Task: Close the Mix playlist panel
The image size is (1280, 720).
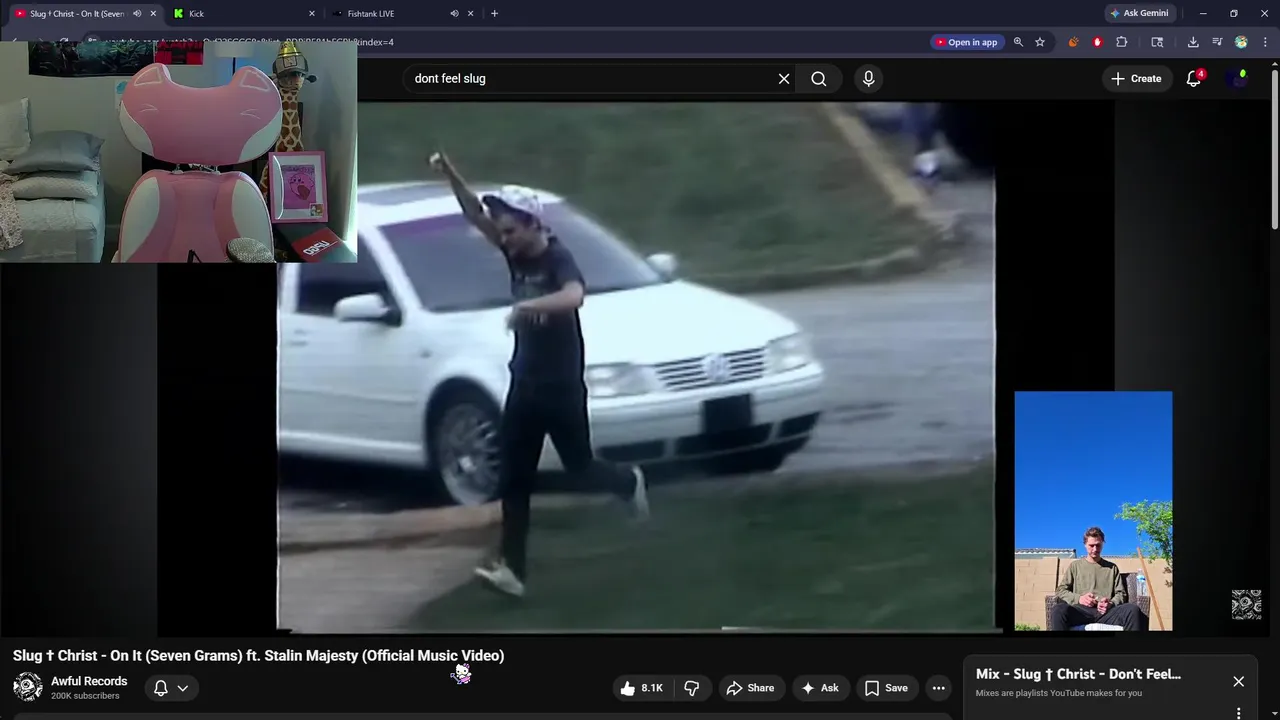Action: click(x=1238, y=681)
